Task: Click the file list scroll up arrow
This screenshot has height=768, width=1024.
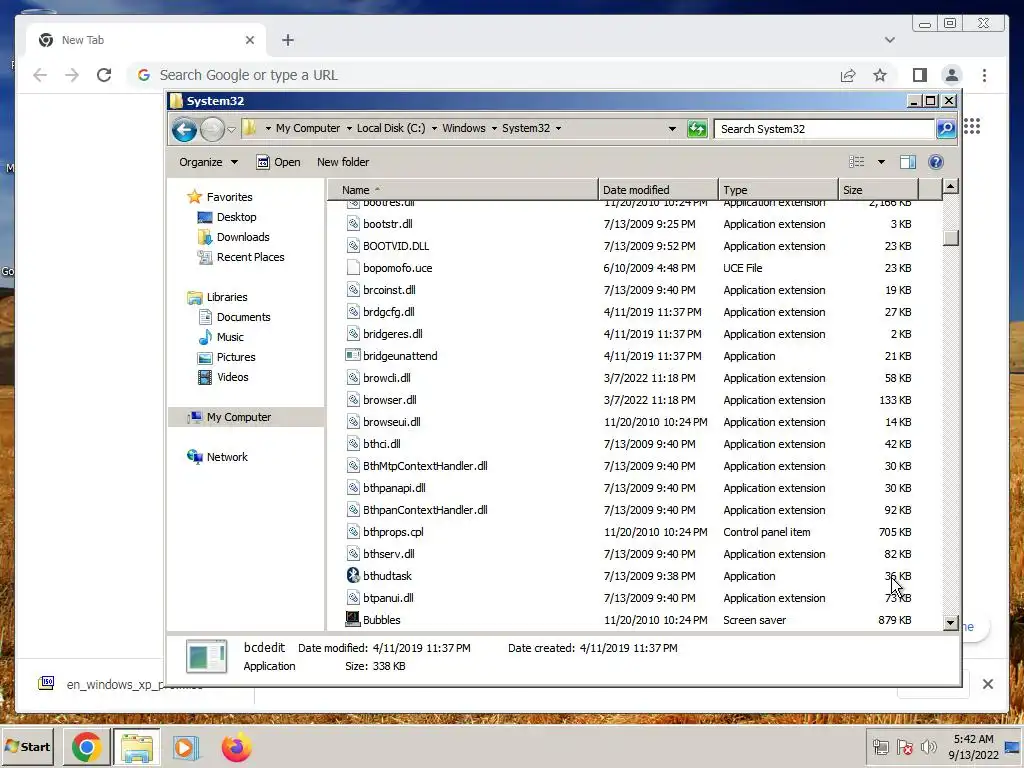Action: (x=951, y=187)
